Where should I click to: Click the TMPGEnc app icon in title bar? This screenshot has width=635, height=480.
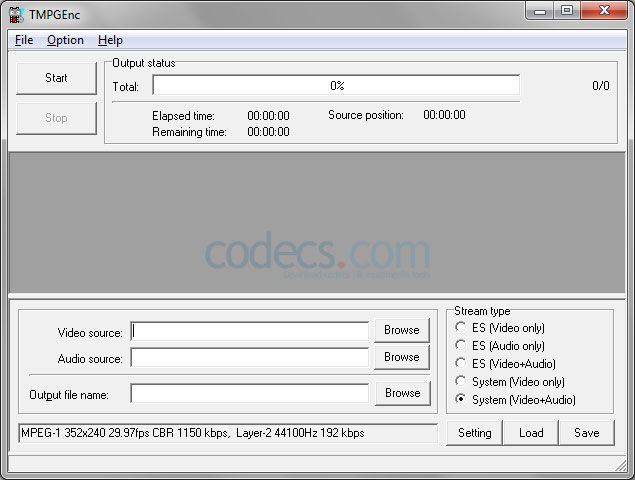pos(16,15)
